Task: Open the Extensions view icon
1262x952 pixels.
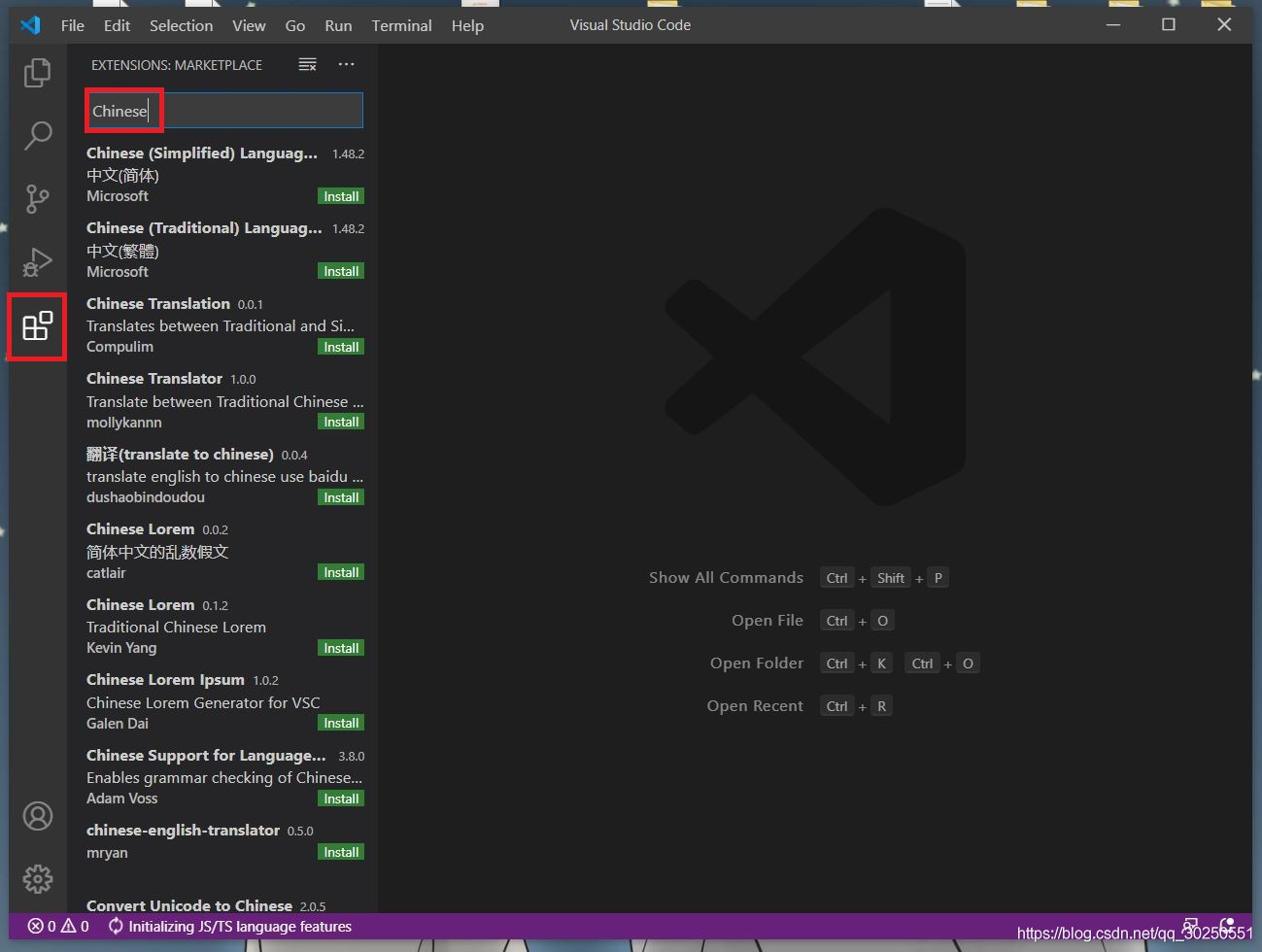Action: [x=37, y=326]
